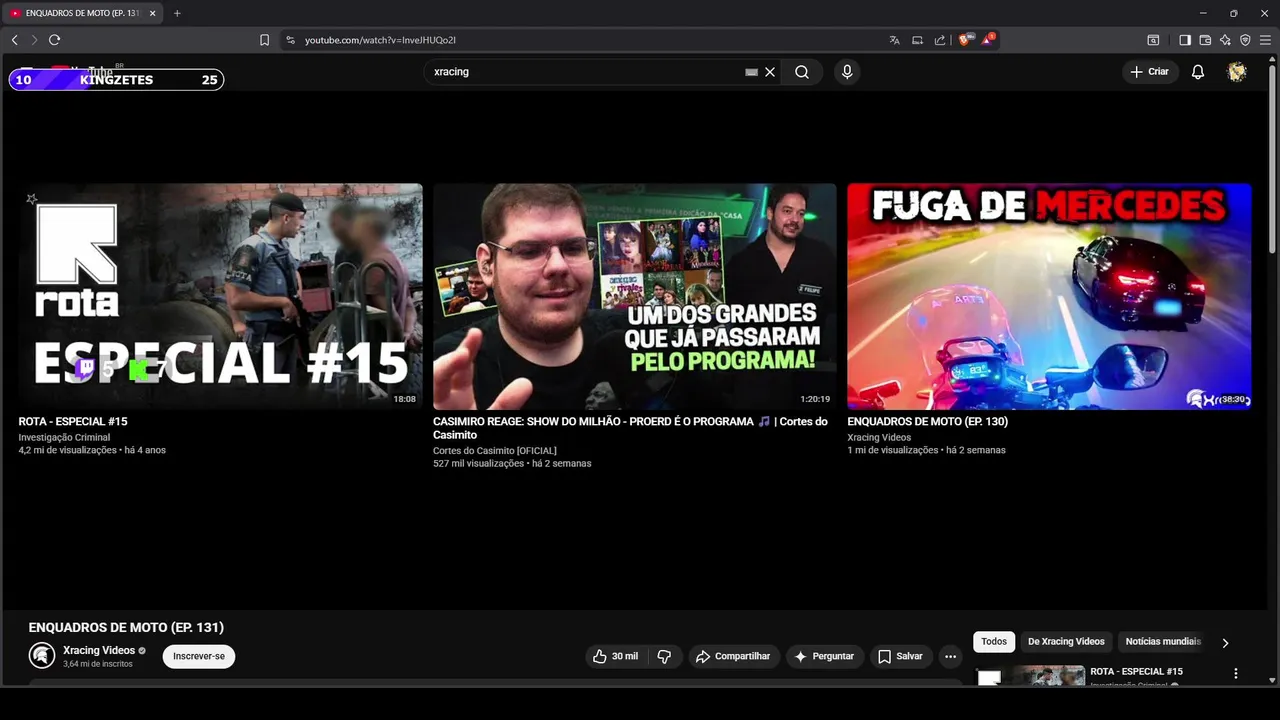Open Brave Rewards triangle icon

click(987, 40)
